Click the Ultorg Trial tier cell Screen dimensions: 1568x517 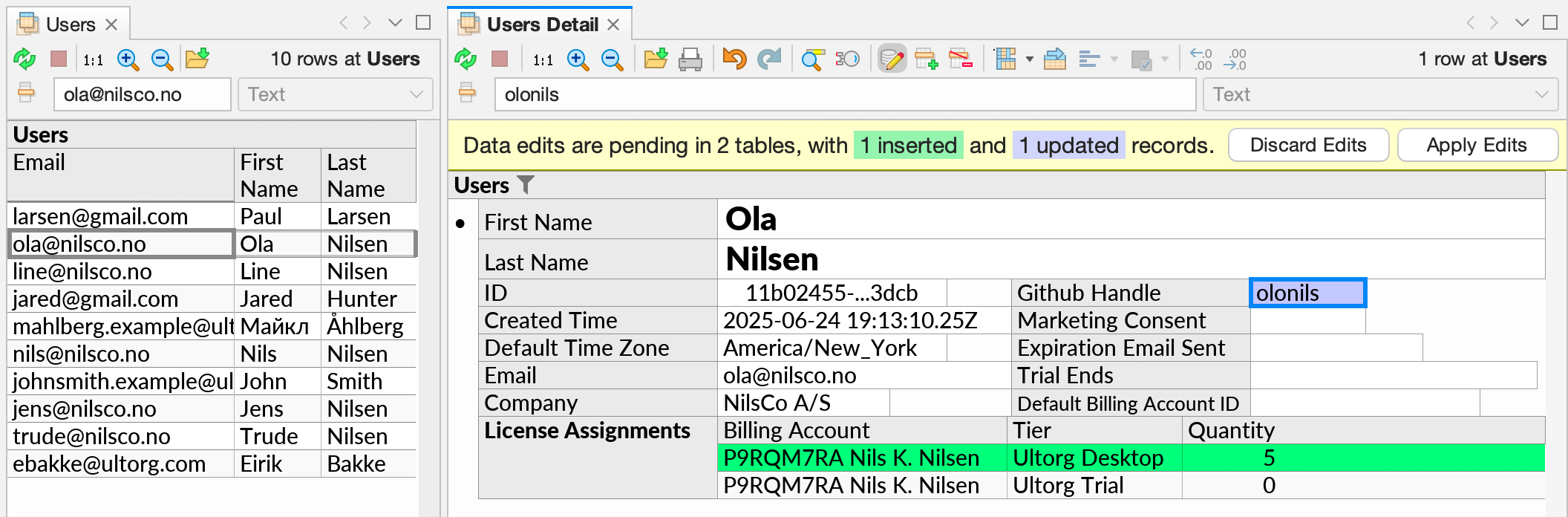pyautogui.click(x=1094, y=485)
